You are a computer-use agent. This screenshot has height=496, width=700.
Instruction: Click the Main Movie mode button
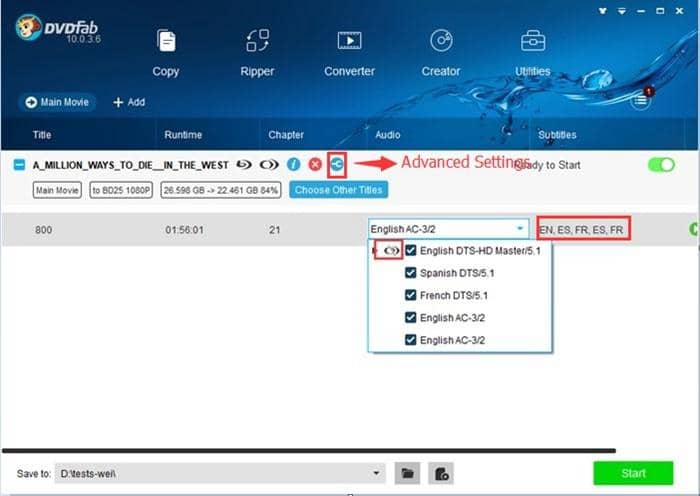[57, 102]
